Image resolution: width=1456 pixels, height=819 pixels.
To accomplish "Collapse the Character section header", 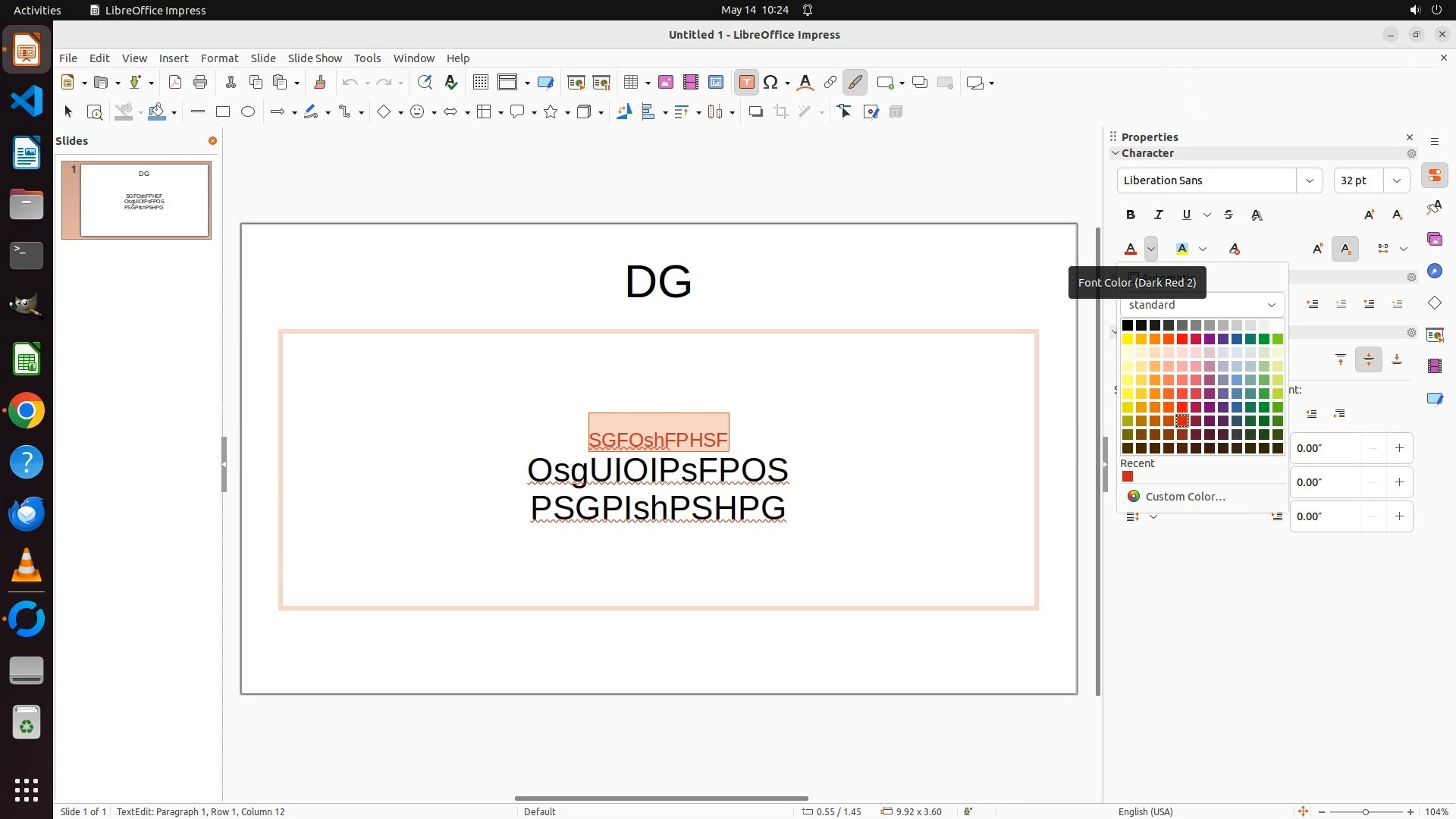I will 1147,153.
